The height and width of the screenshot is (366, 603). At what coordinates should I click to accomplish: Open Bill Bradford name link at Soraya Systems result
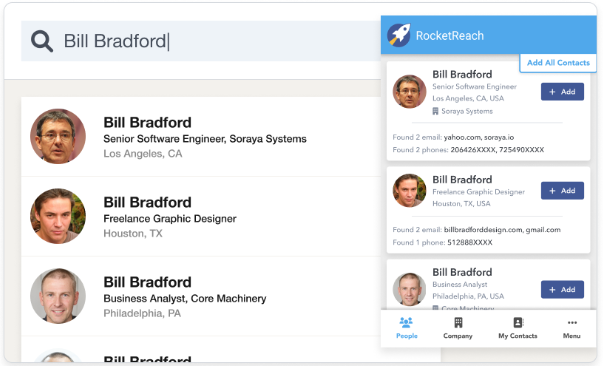147,122
